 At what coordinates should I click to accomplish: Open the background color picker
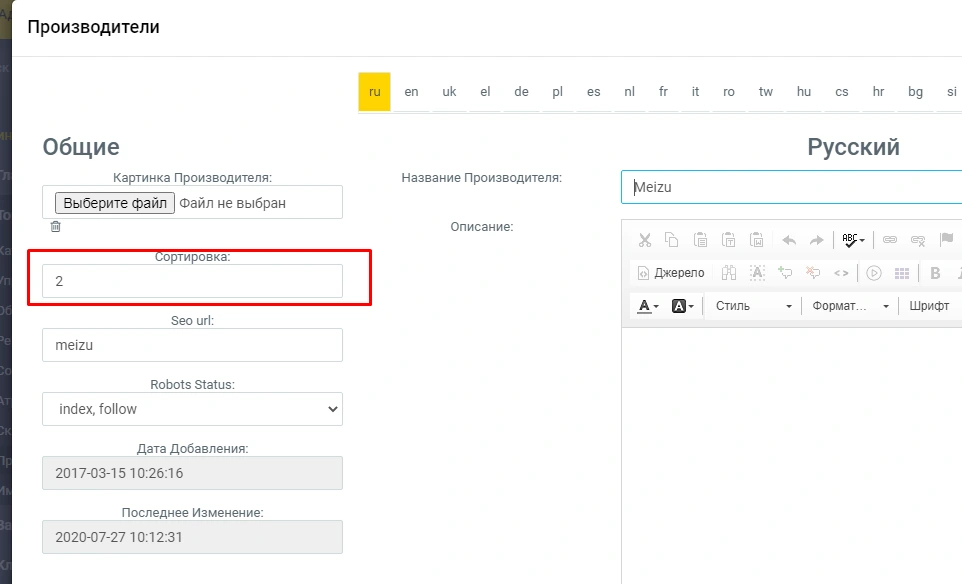click(683, 306)
